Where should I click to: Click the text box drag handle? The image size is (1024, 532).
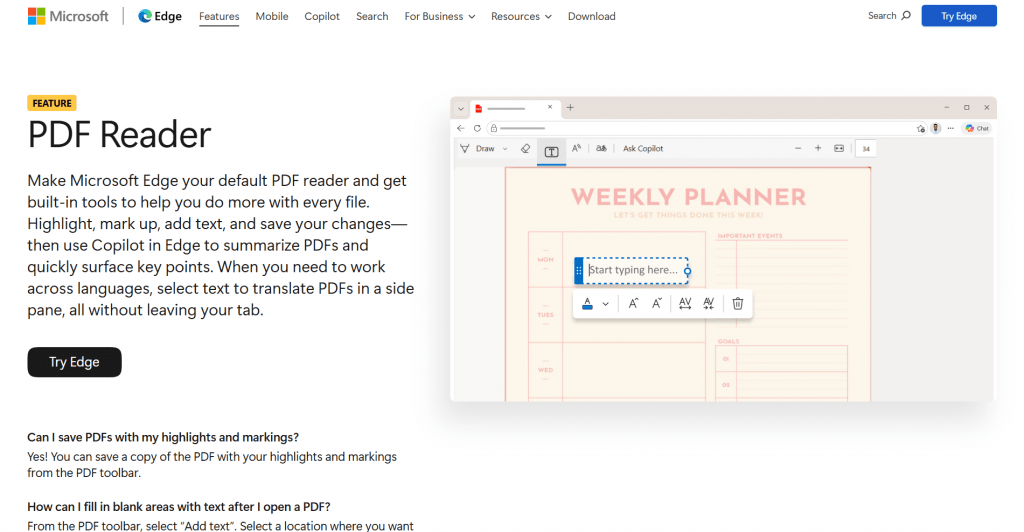click(579, 270)
